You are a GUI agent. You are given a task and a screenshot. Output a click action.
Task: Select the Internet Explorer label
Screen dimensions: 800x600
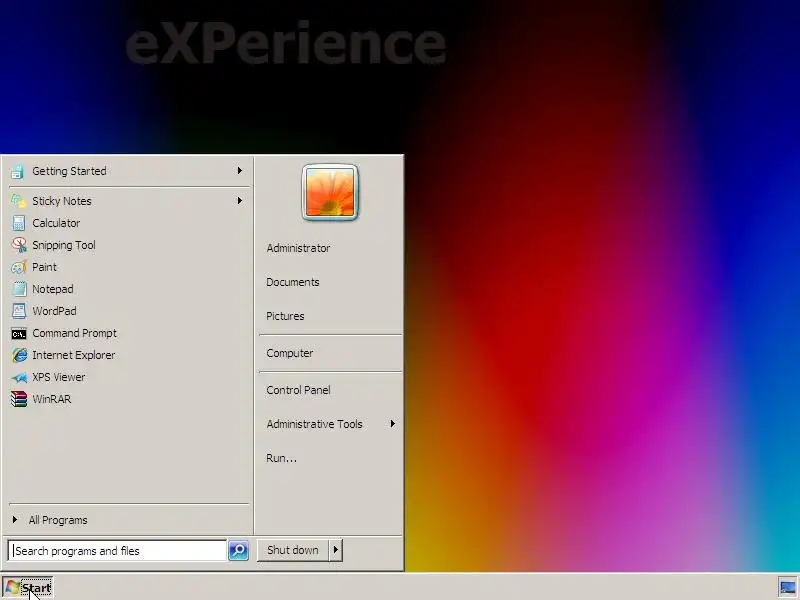tap(73, 355)
